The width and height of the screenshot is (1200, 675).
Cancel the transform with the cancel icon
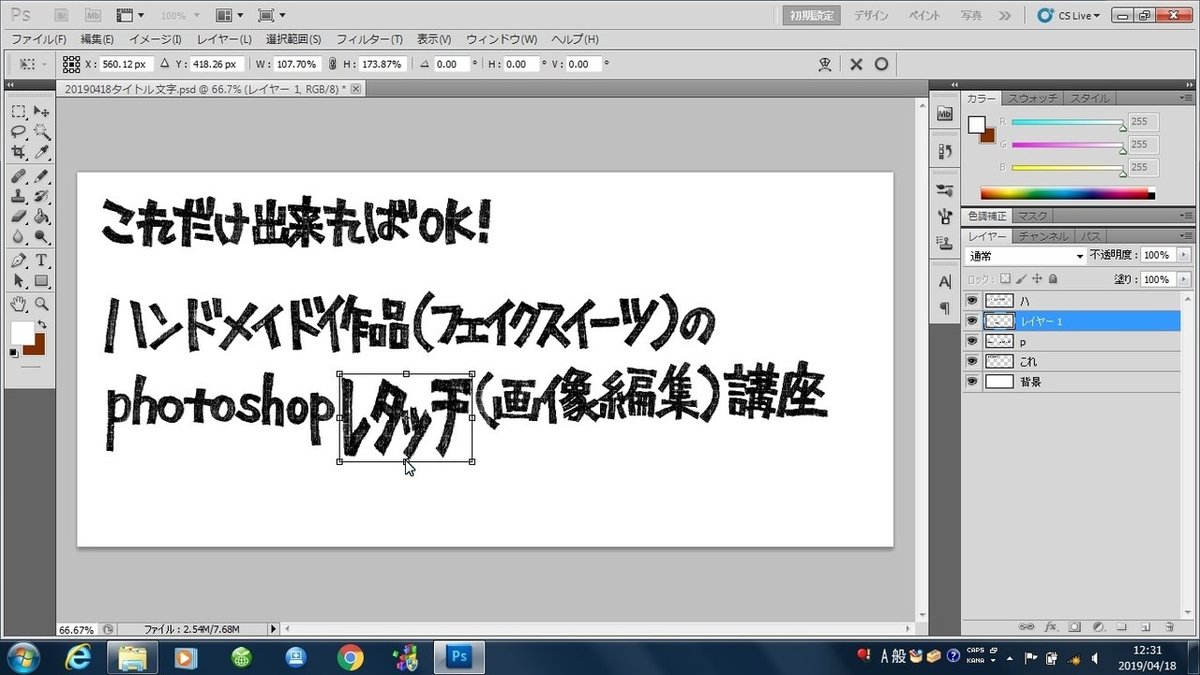[x=856, y=64]
